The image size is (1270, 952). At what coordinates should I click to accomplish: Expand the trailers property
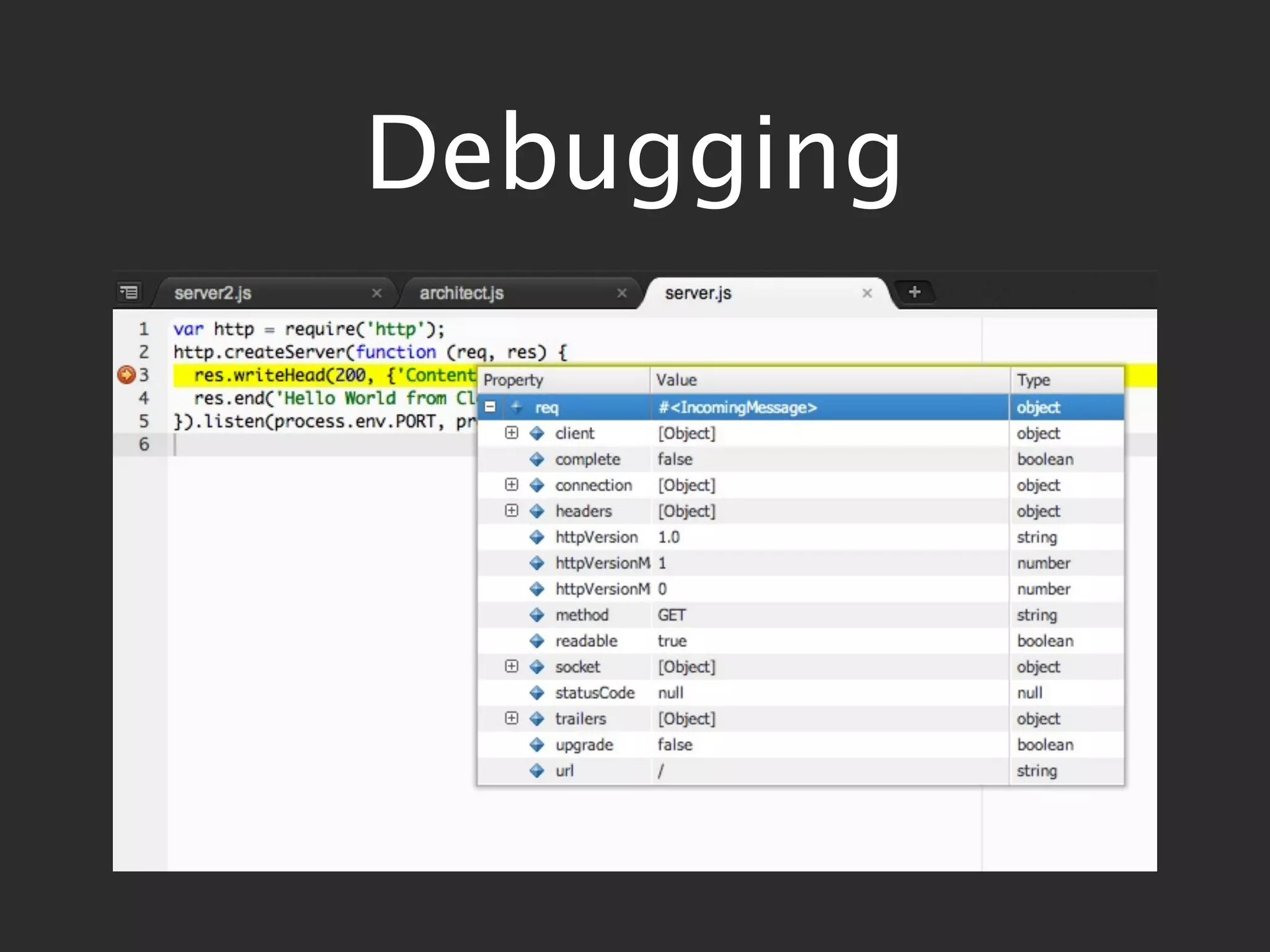click(511, 718)
